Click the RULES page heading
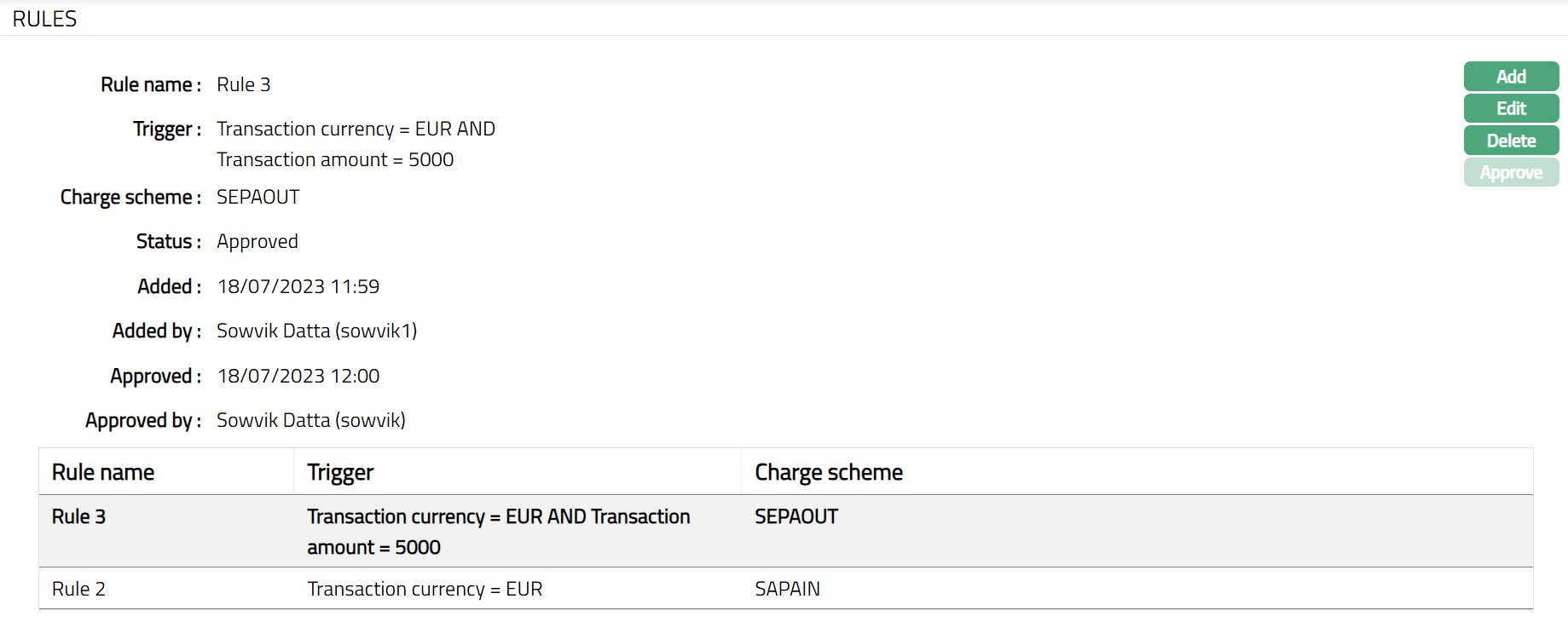 pos(44,19)
